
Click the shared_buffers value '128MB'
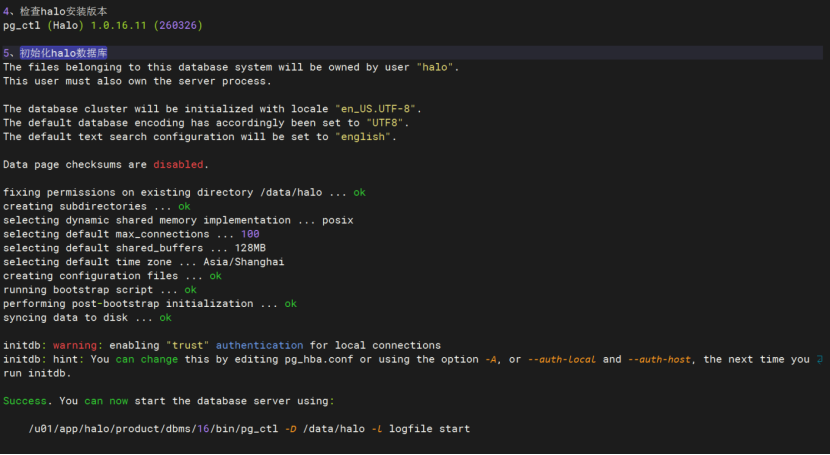pyautogui.click(x=250, y=248)
